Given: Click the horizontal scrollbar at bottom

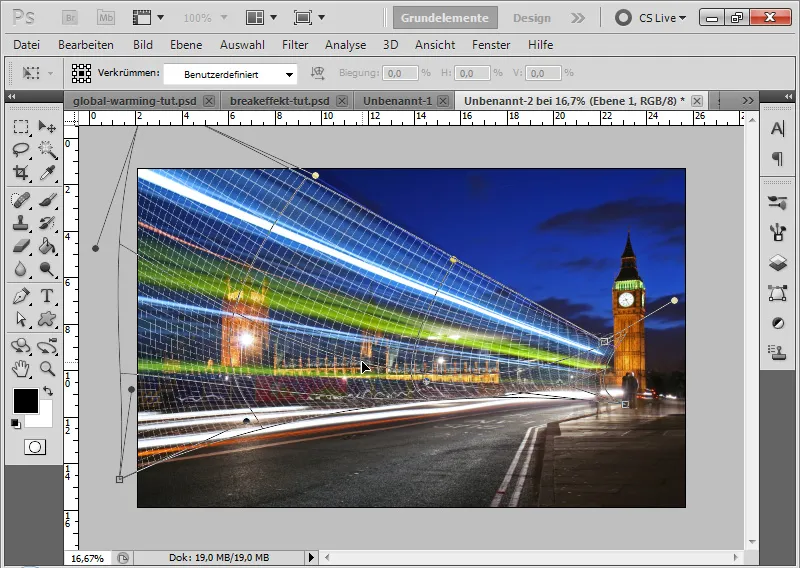Looking at the screenshot, I should (531, 557).
